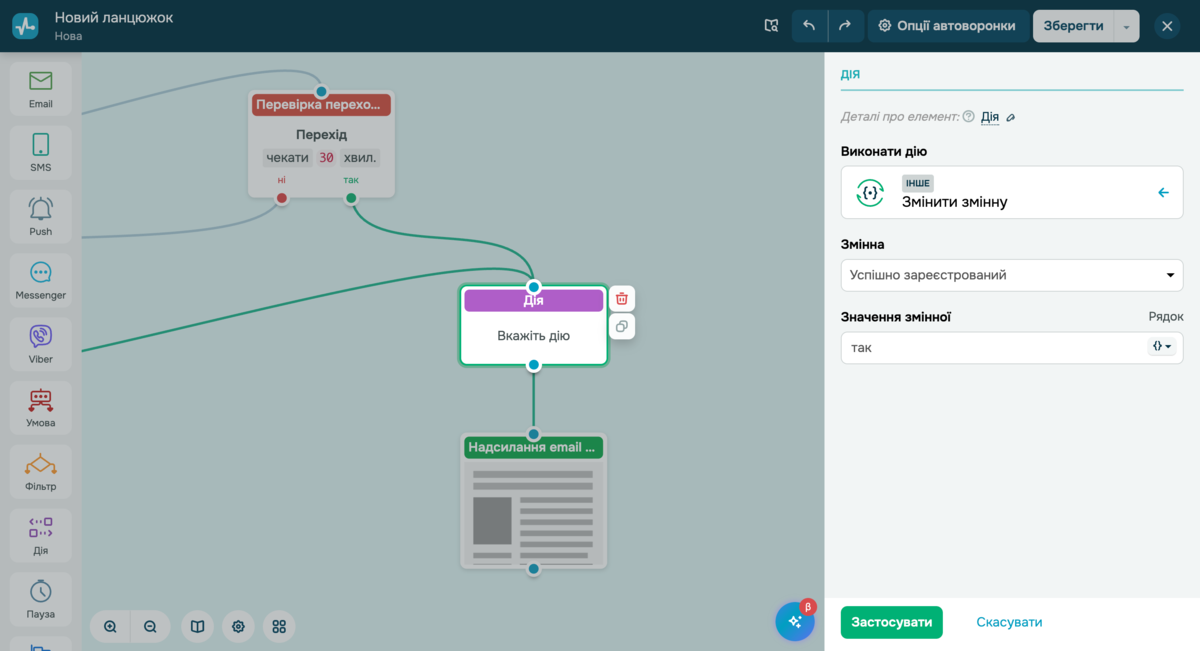Image resolution: width=1200 pixels, height=651 pixels.
Task: Select the Email block in sidebar
Action: (x=40, y=89)
